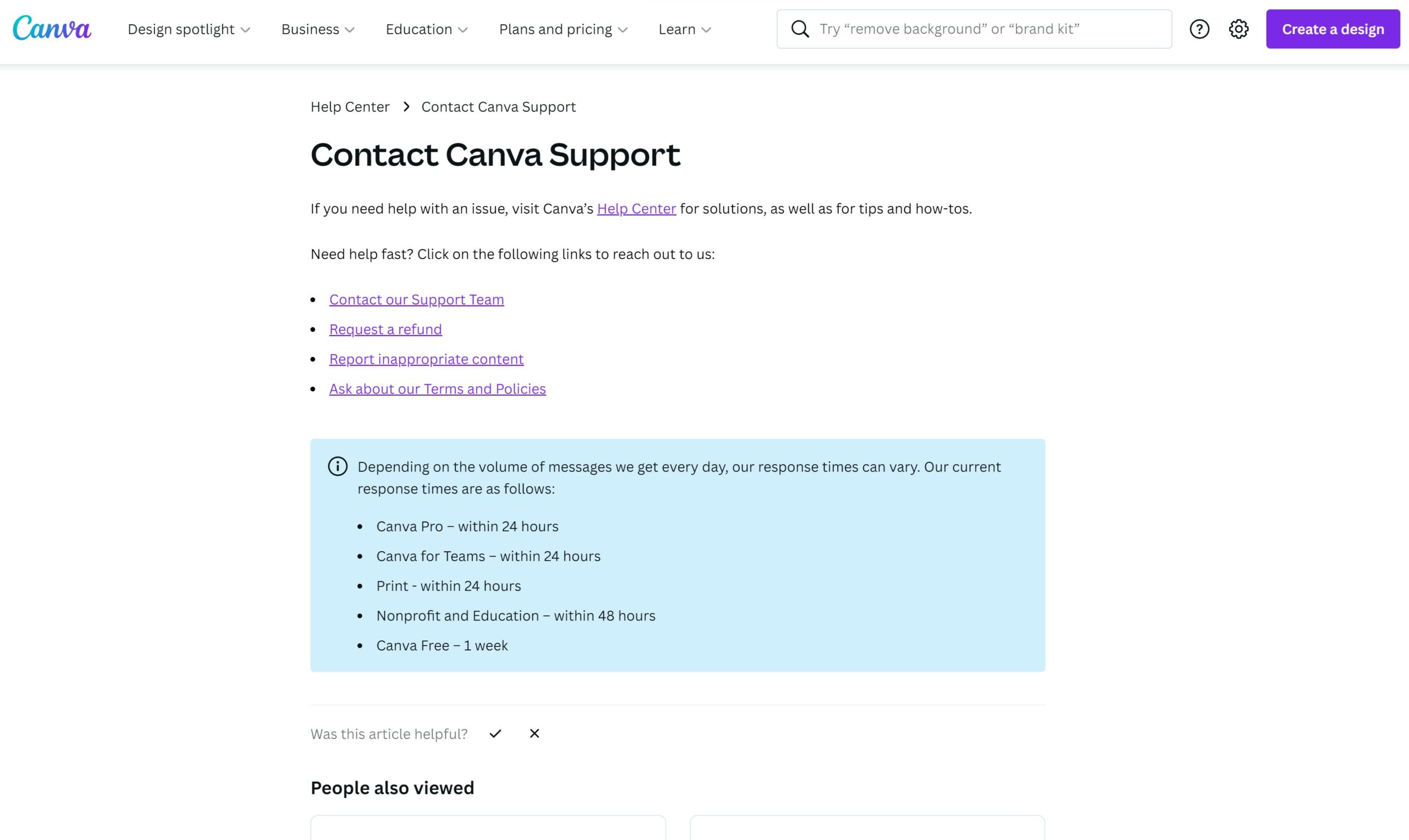
Task: Click the Request a refund link
Action: (385, 329)
